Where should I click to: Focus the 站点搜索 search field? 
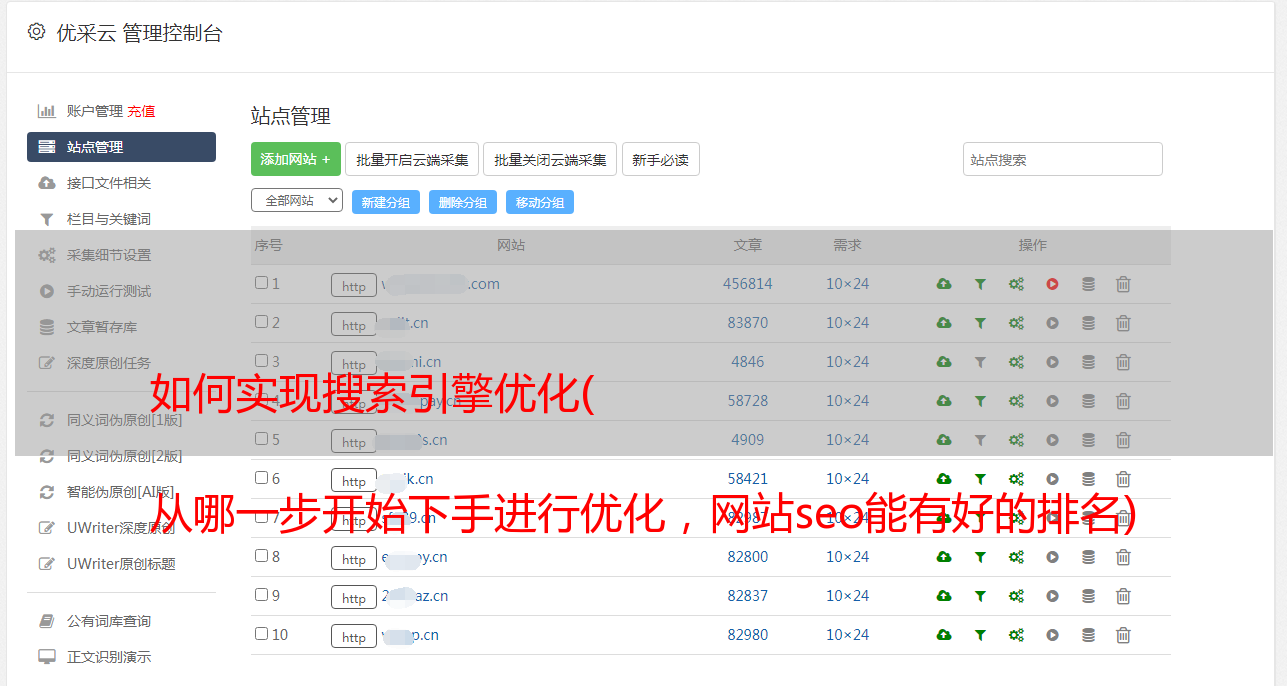click(x=1062, y=159)
